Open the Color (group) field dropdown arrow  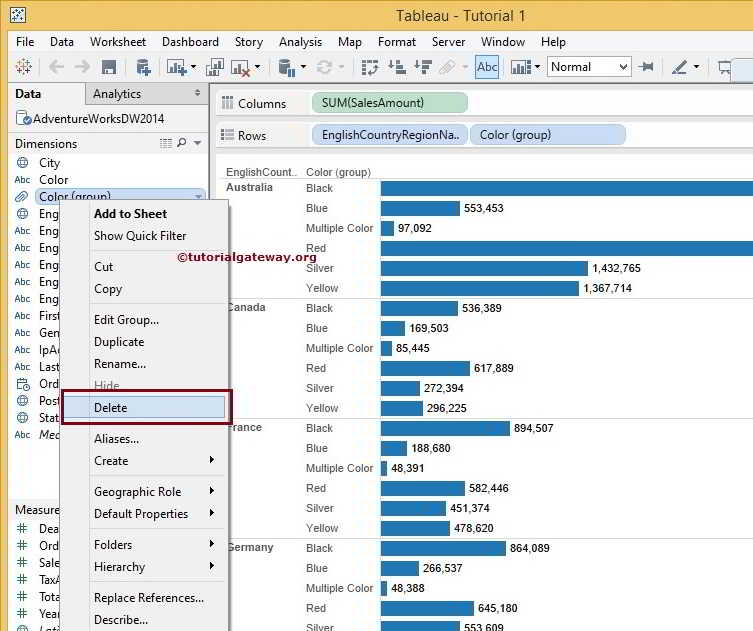point(198,196)
